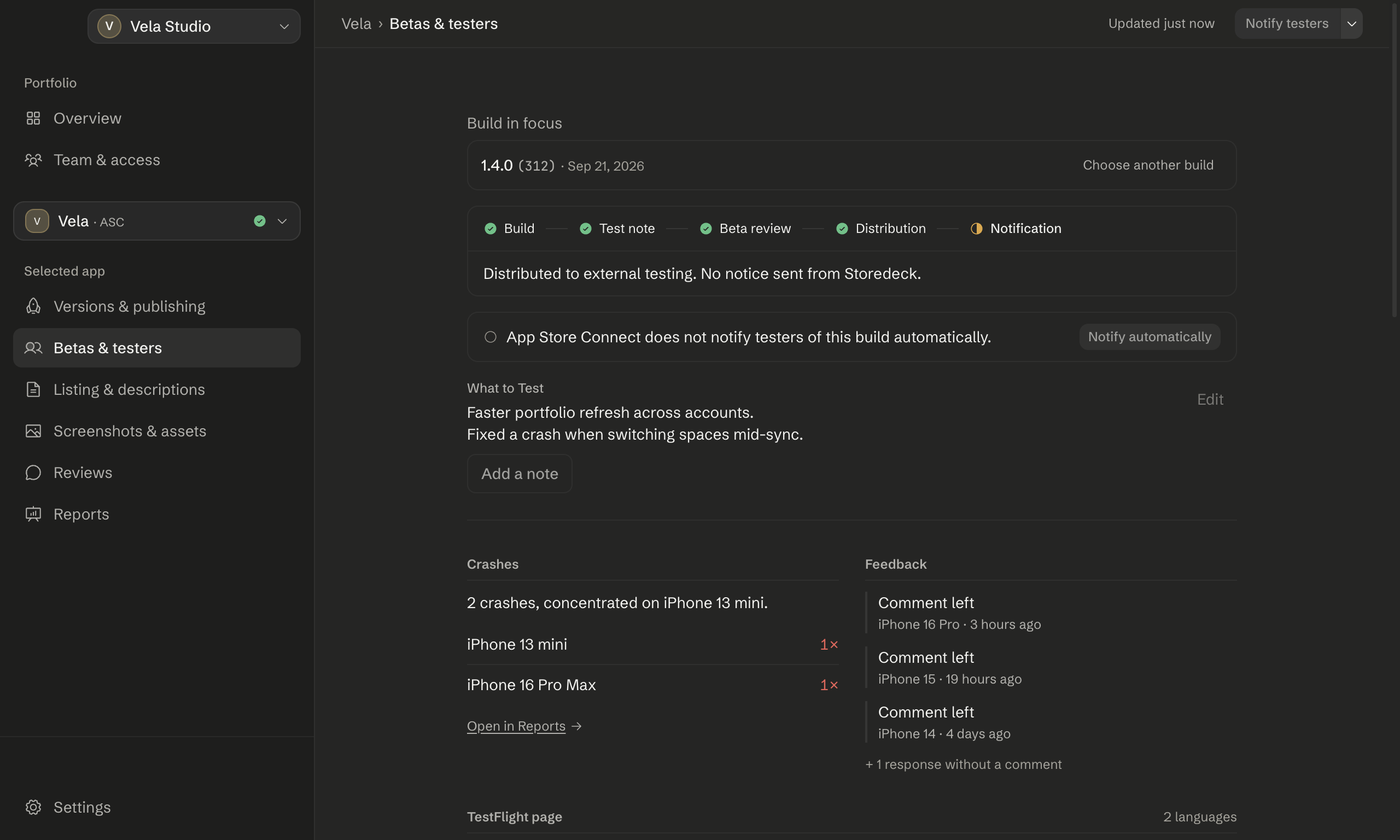This screenshot has height=840, width=1400.
Task: Select the Test note step
Action: coord(617,229)
